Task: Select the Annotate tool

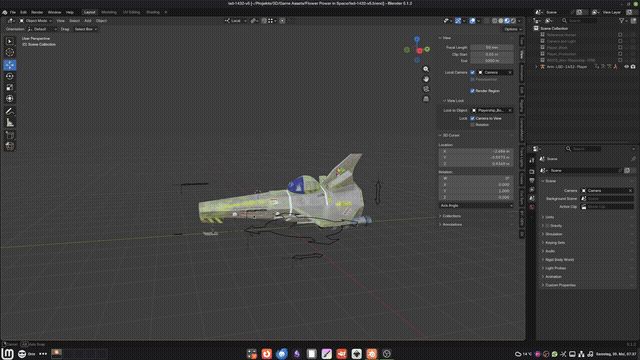Action: [x=10, y=111]
